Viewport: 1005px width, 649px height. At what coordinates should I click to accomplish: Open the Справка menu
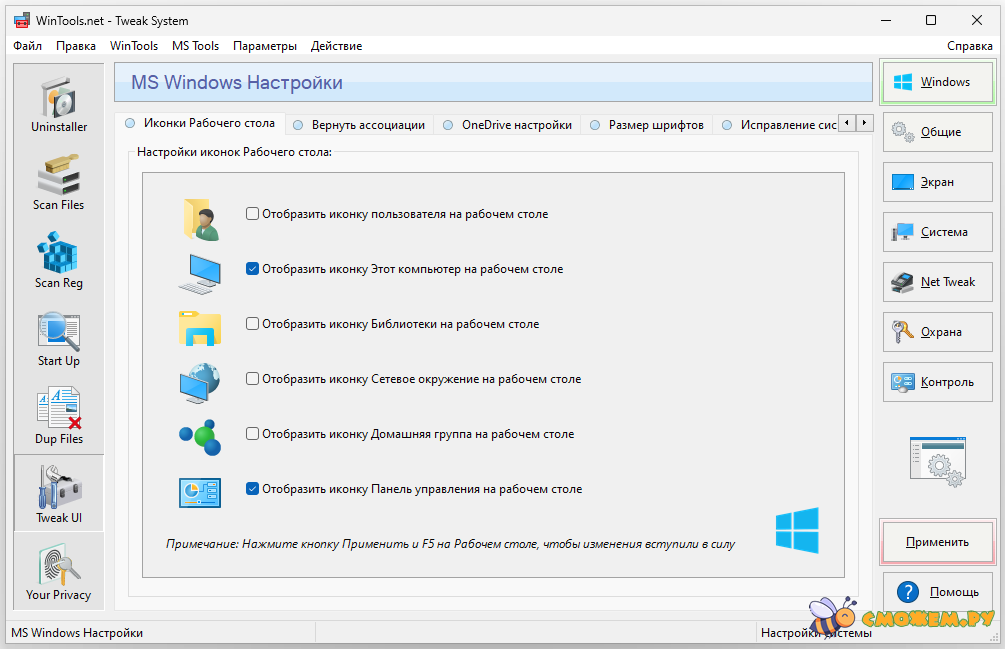click(x=970, y=46)
